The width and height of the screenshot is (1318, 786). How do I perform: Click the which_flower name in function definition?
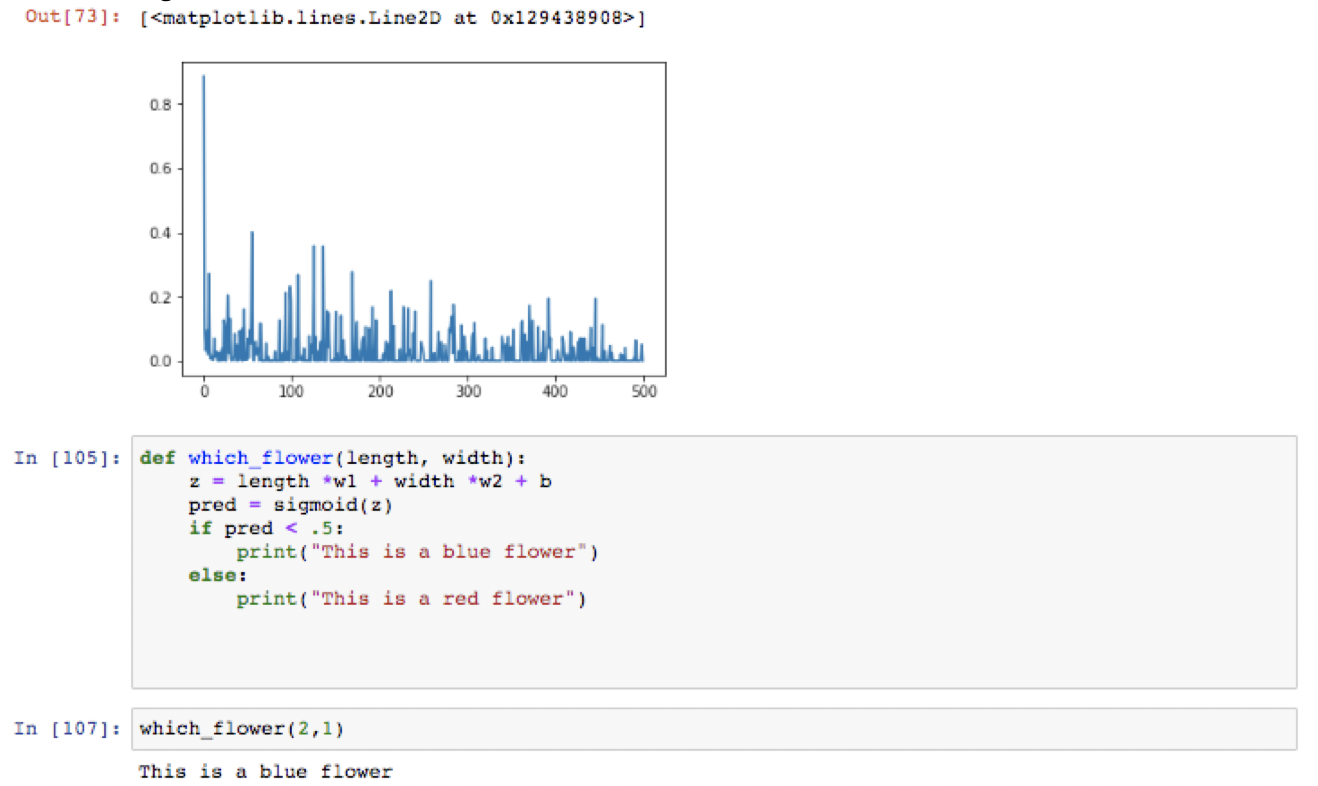coord(259,458)
